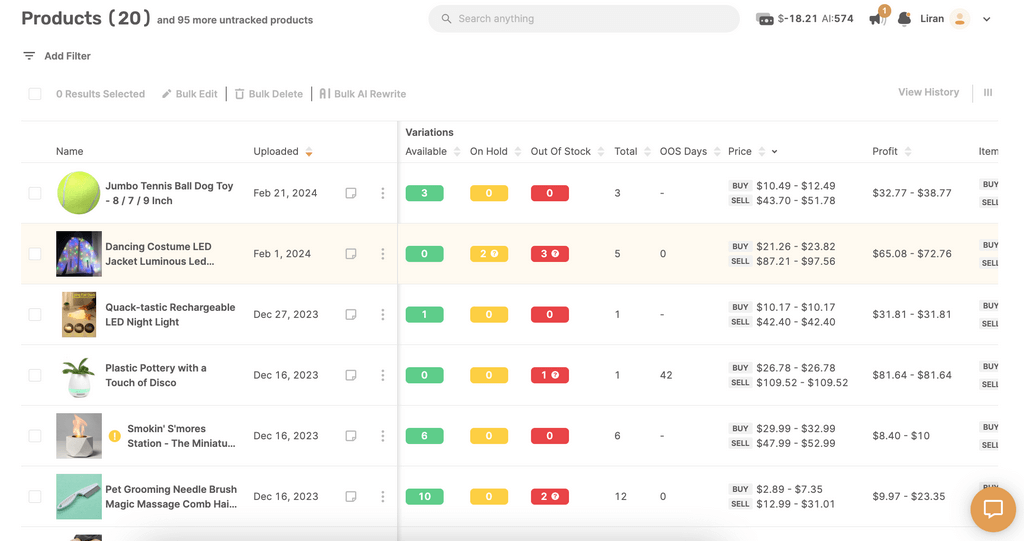The width and height of the screenshot is (1024, 541).
Task: Sort by Out Of Stock column arrows
Action: coord(601,152)
